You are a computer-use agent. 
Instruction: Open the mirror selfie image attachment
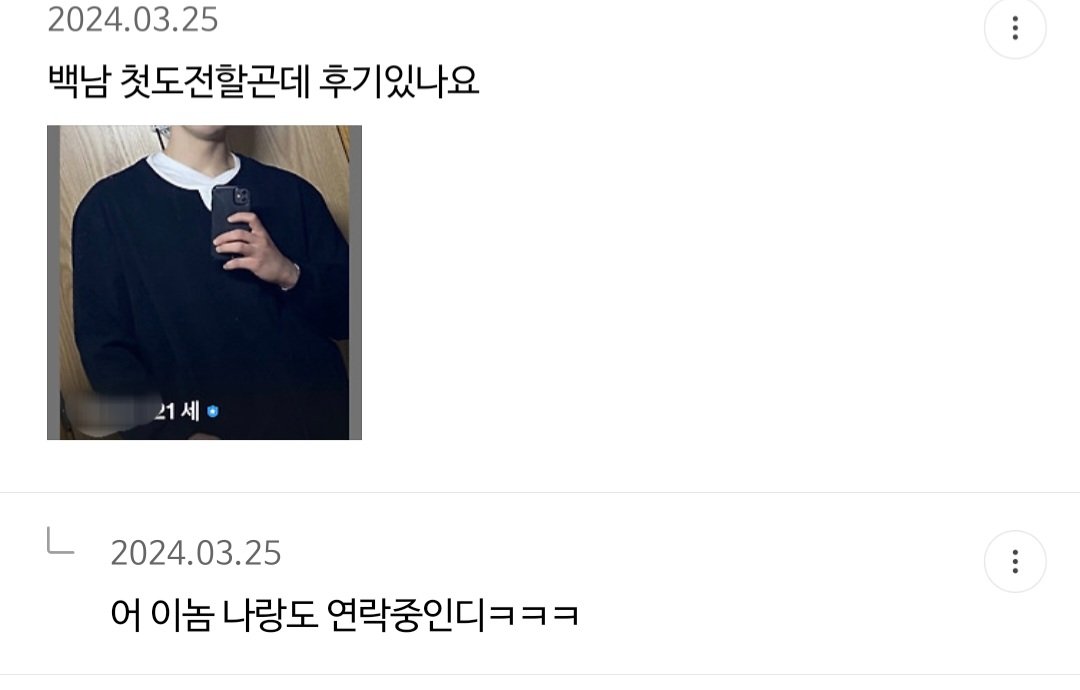click(204, 282)
